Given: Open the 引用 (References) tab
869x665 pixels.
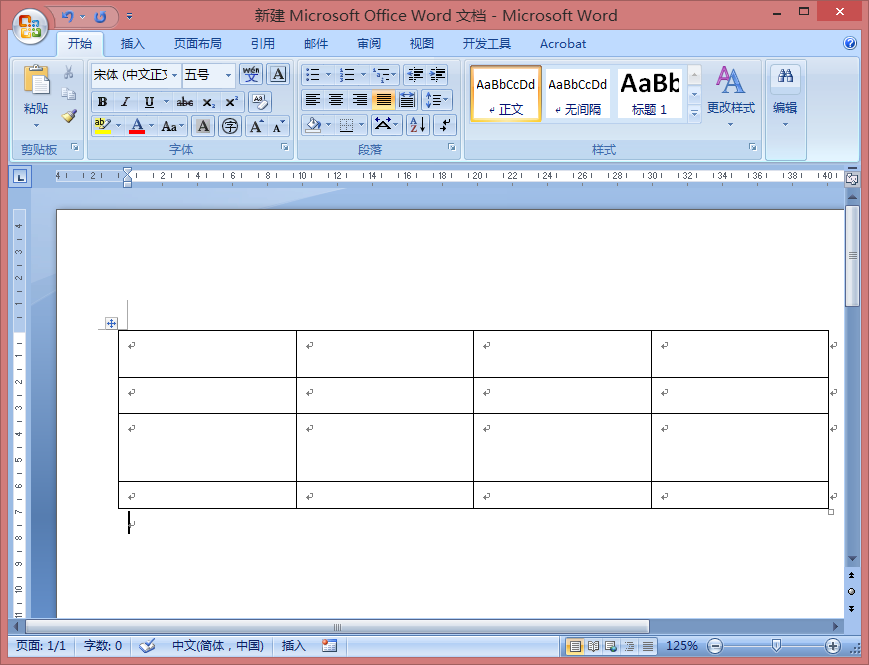Looking at the screenshot, I should click(x=262, y=44).
